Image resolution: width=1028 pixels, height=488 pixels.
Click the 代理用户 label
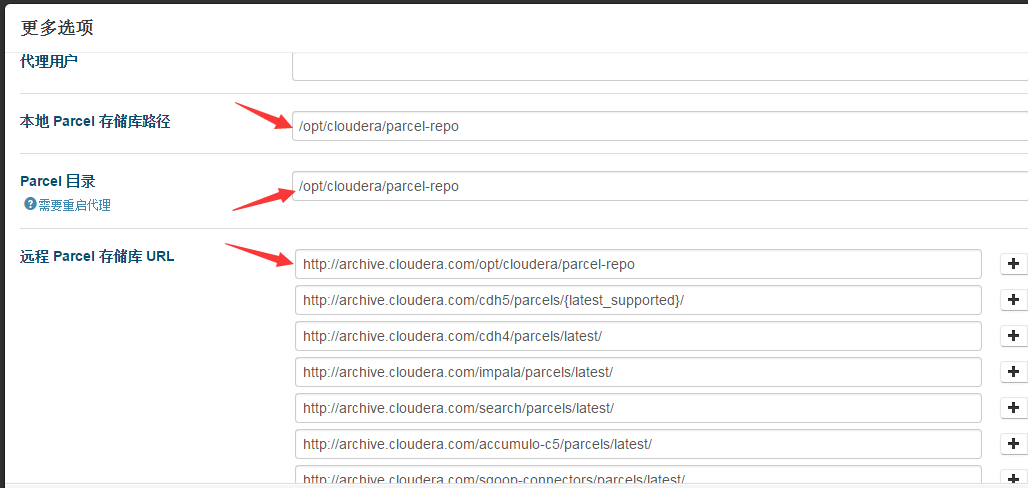coord(49,61)
